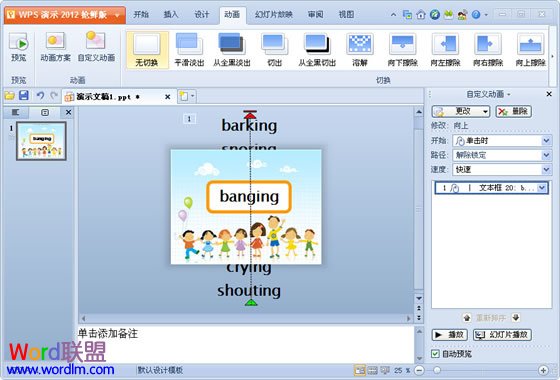Select Dissolve (溶解) transition
This screenshot has width=560, height=380.
[360, 50]
